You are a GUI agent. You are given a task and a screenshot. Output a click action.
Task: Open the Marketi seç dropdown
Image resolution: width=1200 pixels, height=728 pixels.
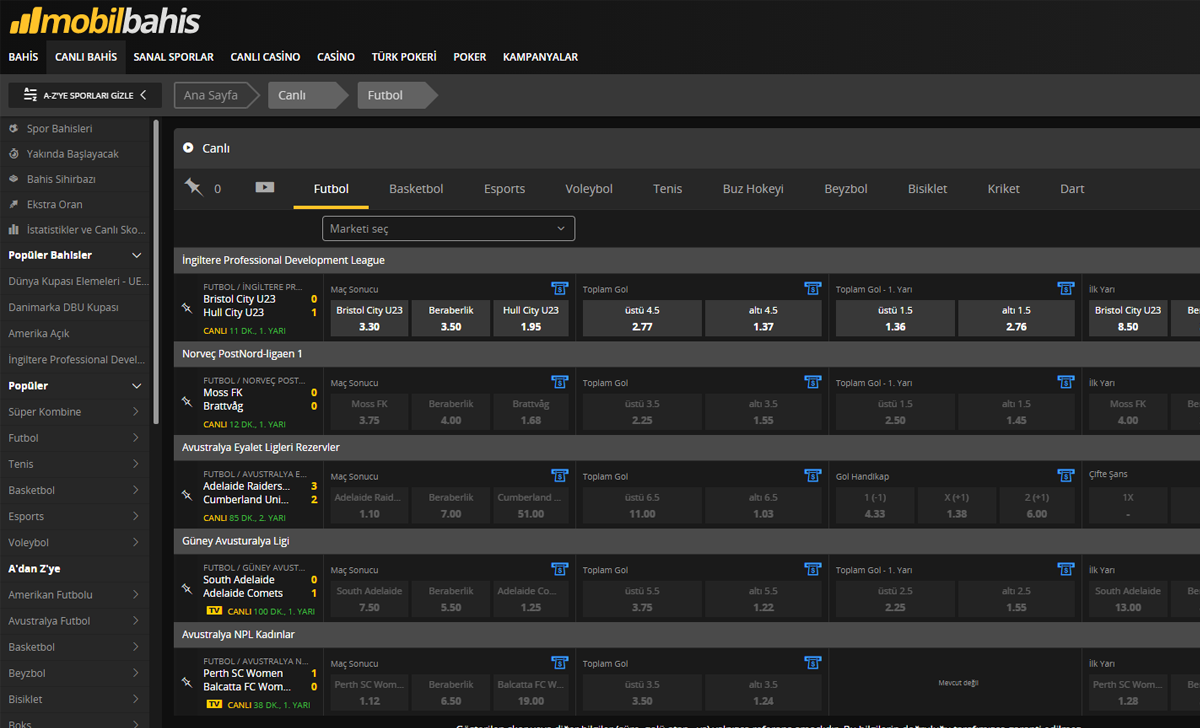[448, 228]
